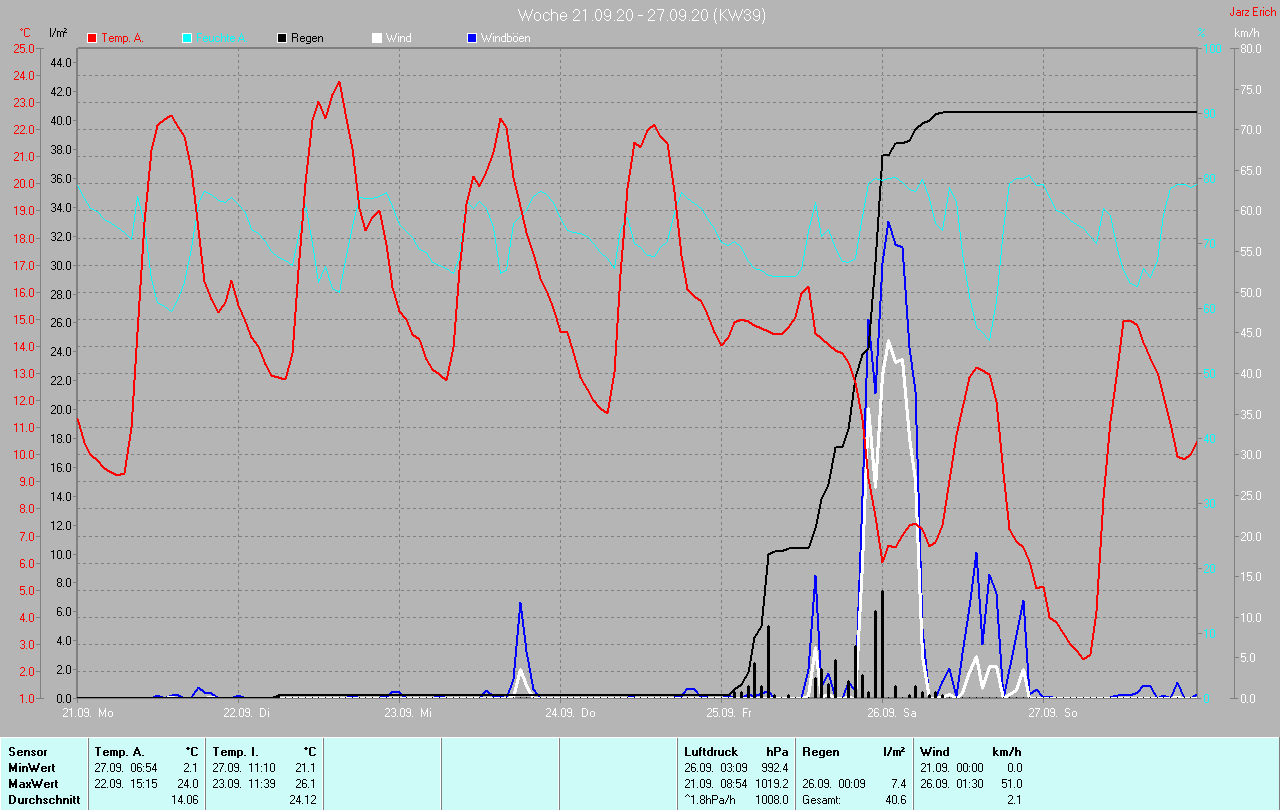Click the chart title "Woche 21.09.20 - 27.09.20 (KW39)"
The width and height of the screenshot is (1280, 810).
coord(642,15)
